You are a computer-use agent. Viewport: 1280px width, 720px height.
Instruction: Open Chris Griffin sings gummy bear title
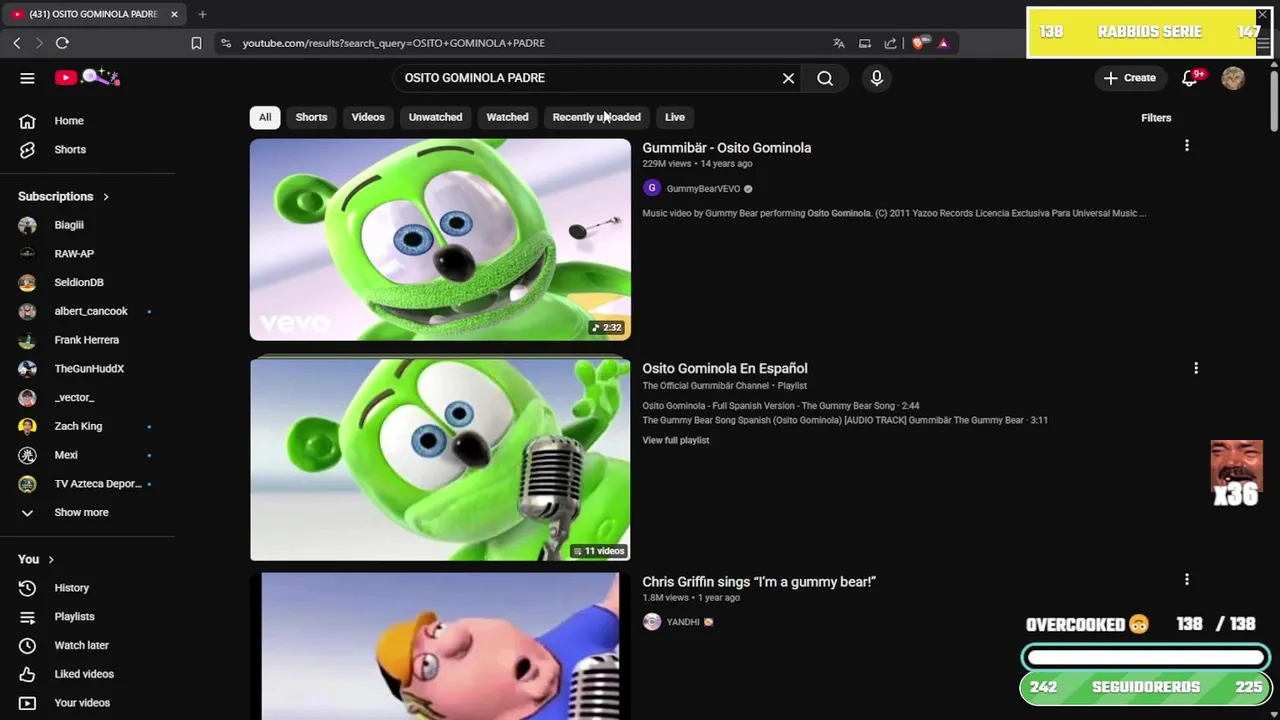[x=759, y=582]
